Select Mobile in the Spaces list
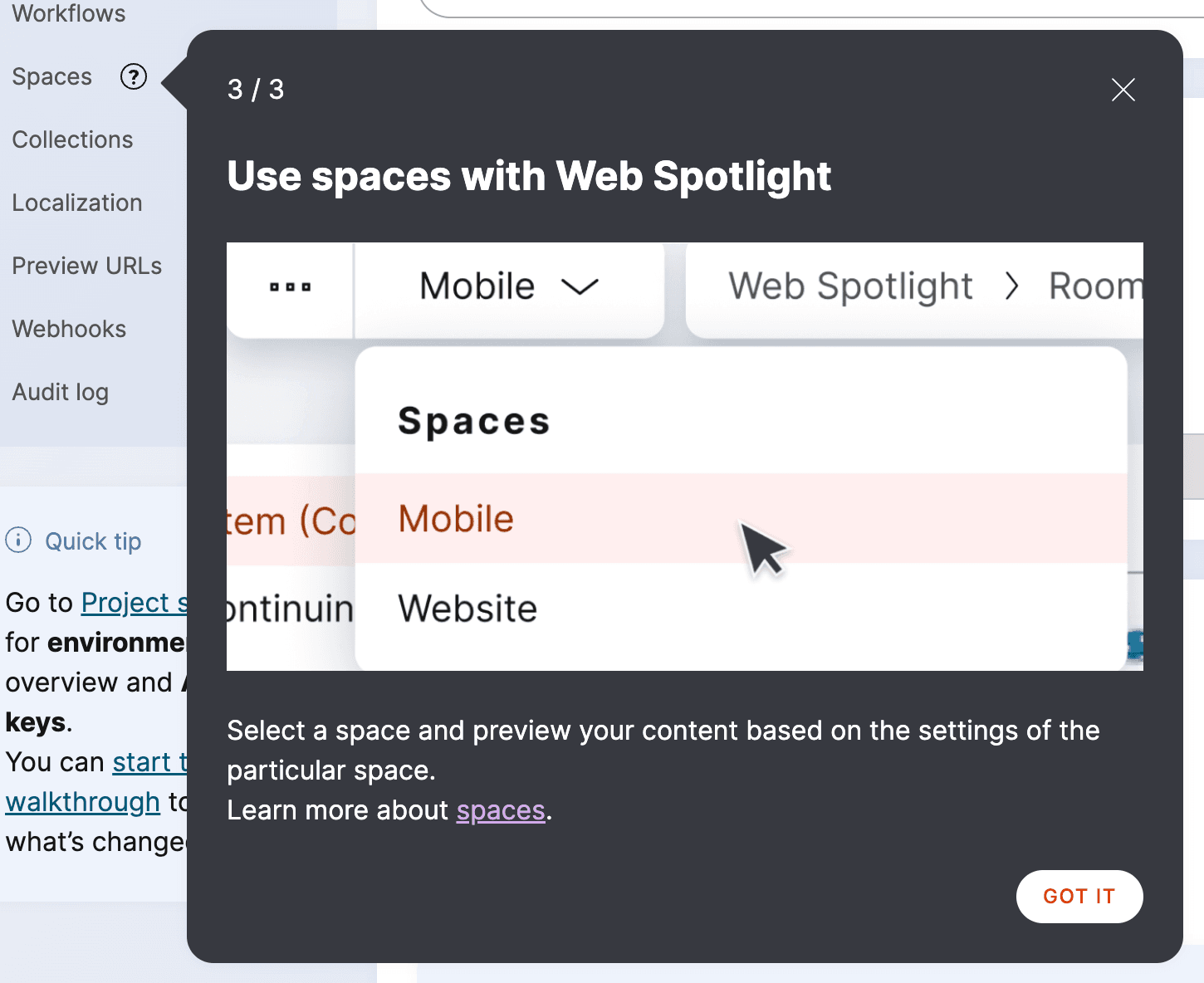 point(456,520)
